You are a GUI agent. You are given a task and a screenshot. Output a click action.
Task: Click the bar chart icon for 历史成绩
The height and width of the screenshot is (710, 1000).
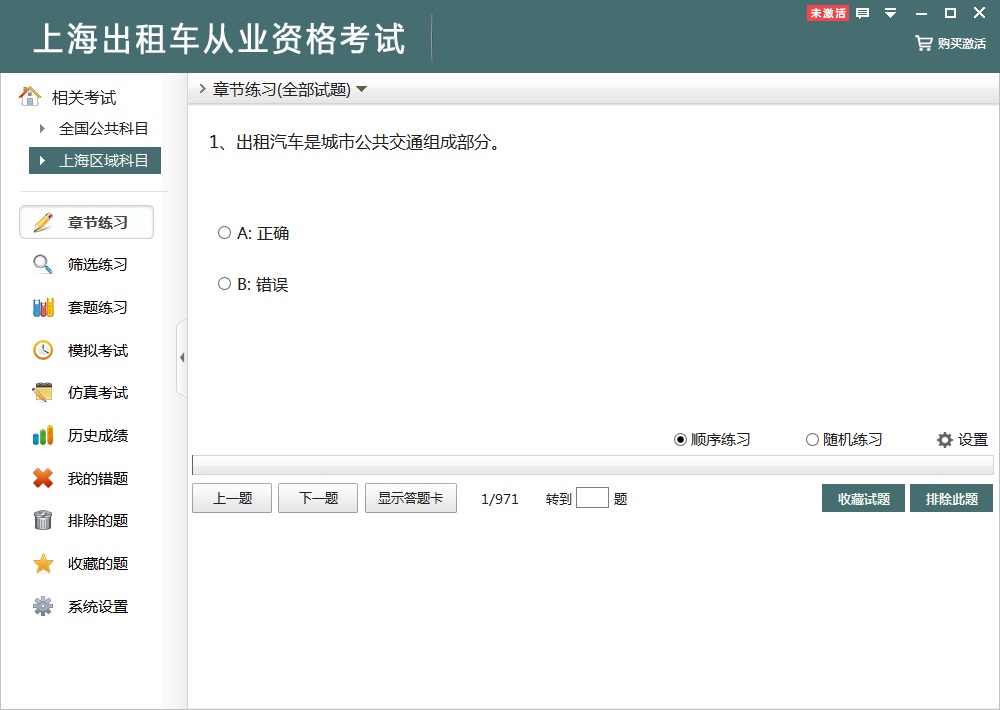43,436
